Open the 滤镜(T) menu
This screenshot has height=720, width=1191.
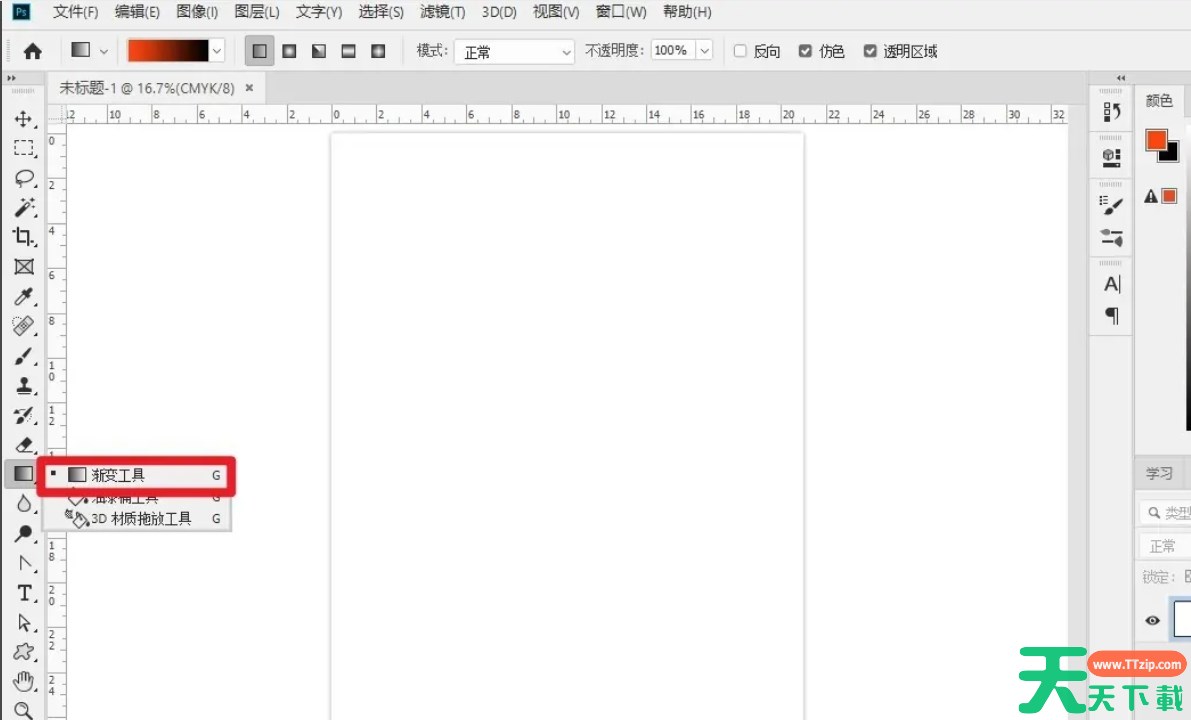(x=442, y=12)
